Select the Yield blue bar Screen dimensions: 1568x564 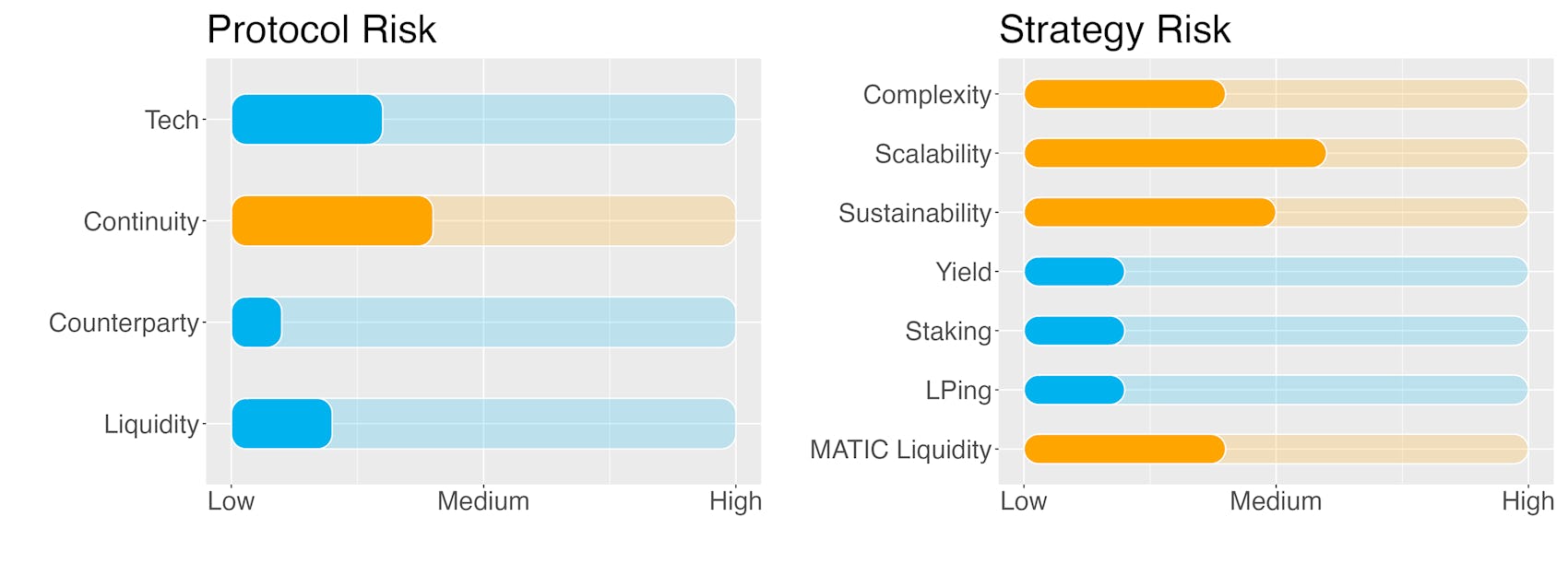tap(1074, 271)
